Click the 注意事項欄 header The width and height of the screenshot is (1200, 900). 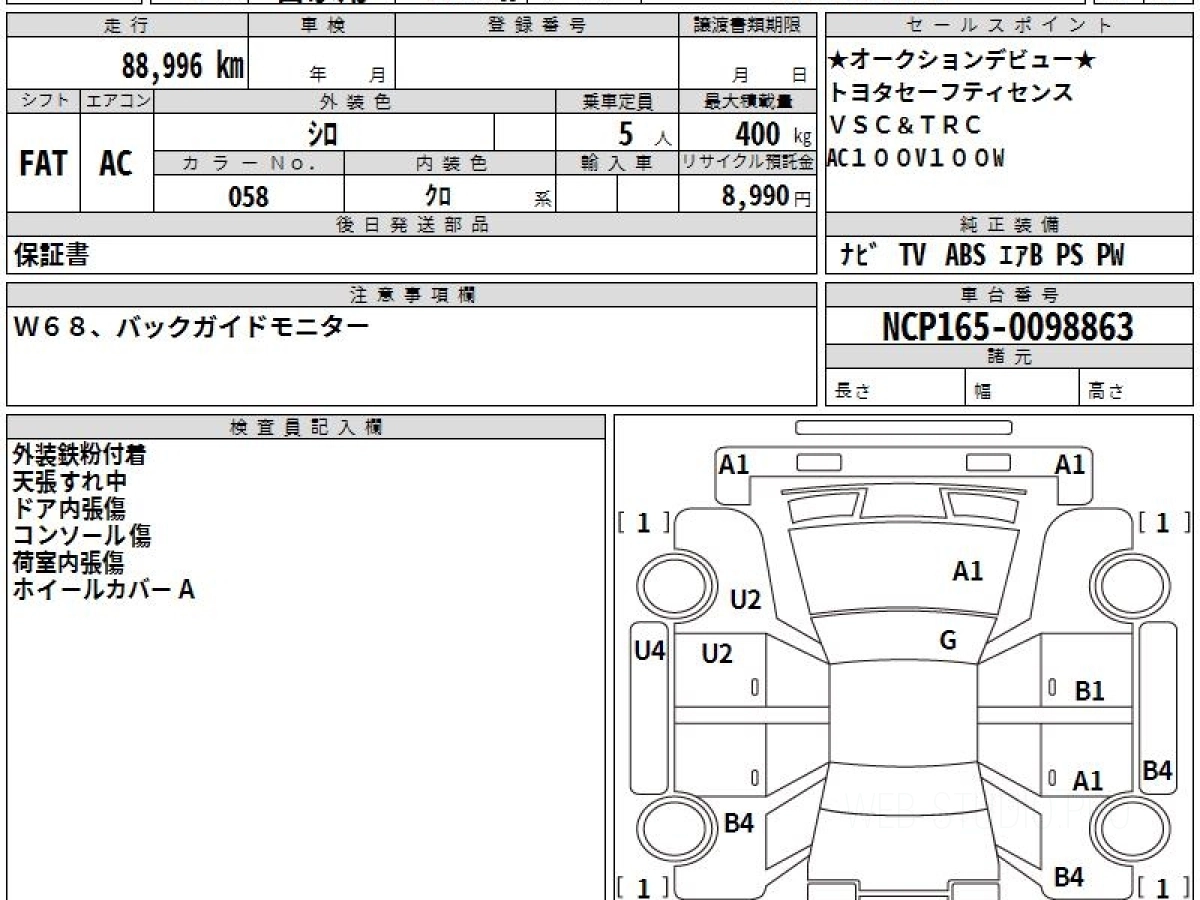coord(412,295)
